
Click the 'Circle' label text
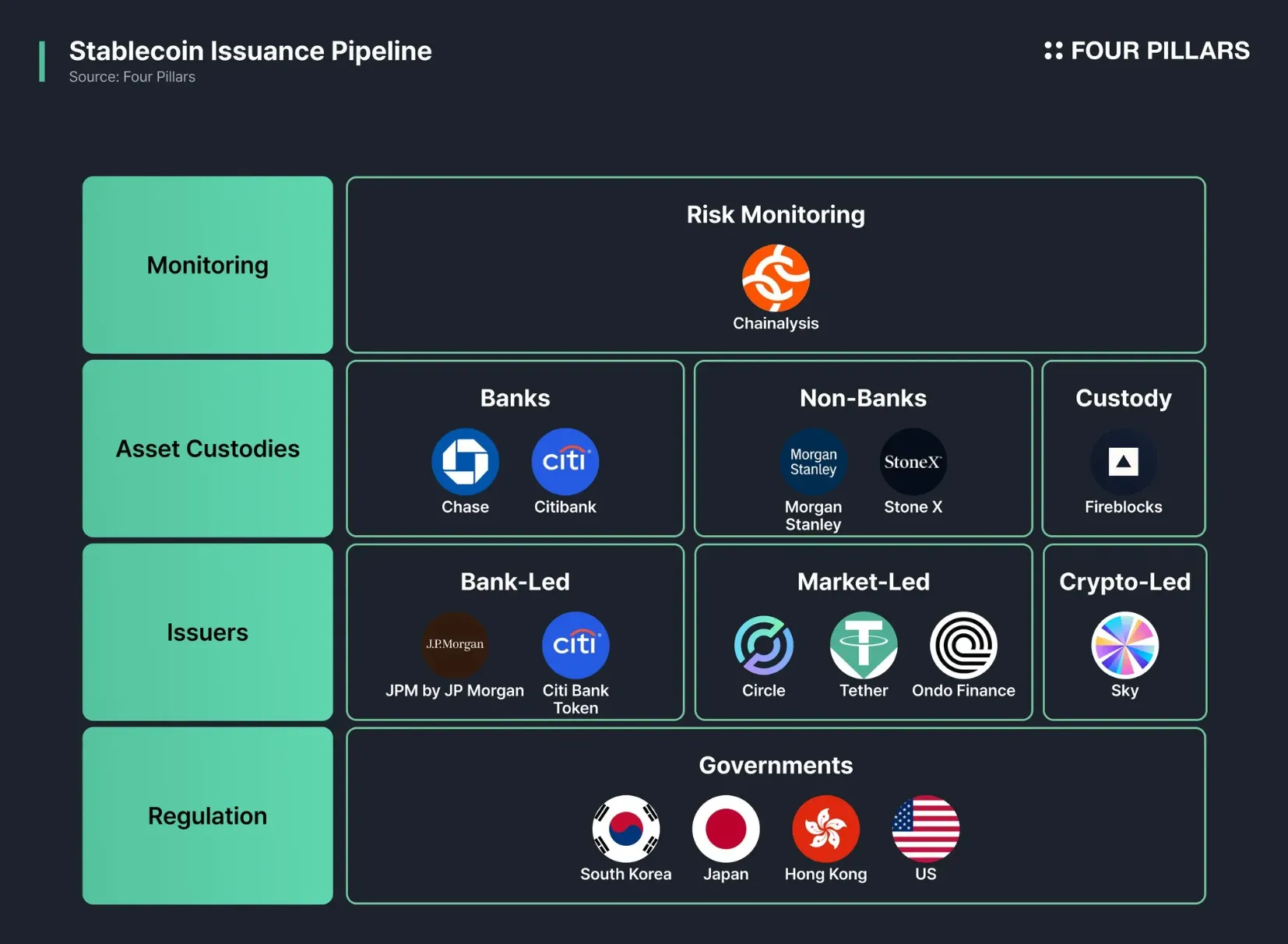(x=764, y=691)
